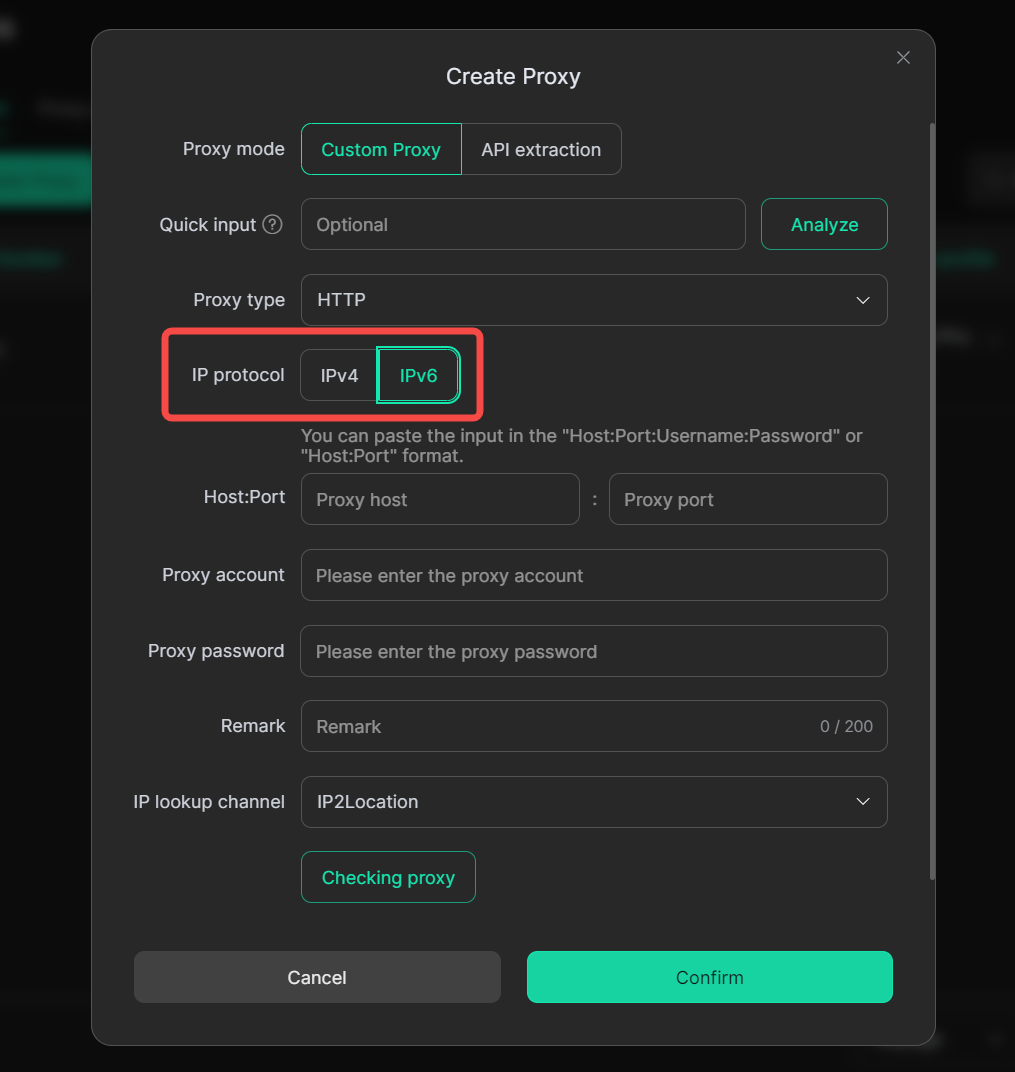Close the Create Proxy dialog with X
Image resolution: width=1015 pixels, height=1072 pixels.
point(903,57)
